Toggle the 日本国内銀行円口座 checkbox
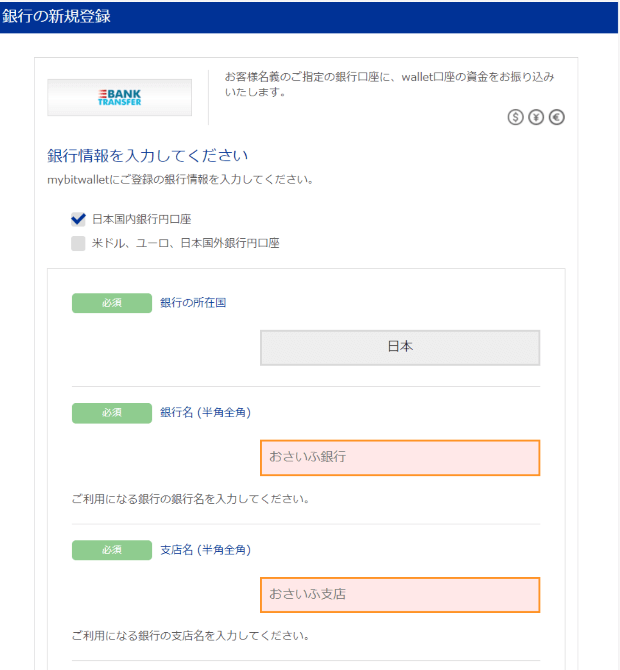Viewport: 620px width, 670px height. click(78, 219)
